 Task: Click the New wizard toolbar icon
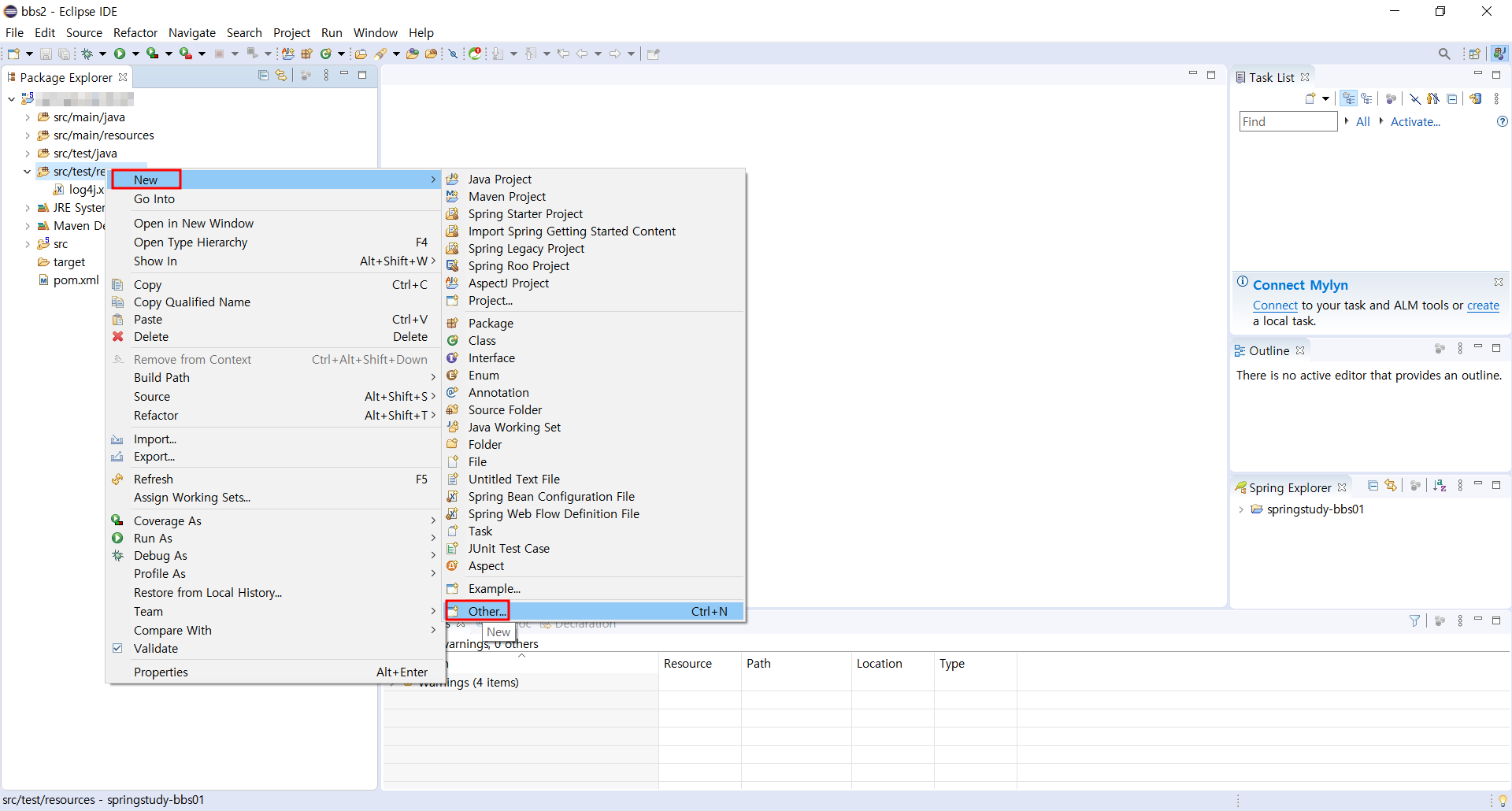(13, 54)
